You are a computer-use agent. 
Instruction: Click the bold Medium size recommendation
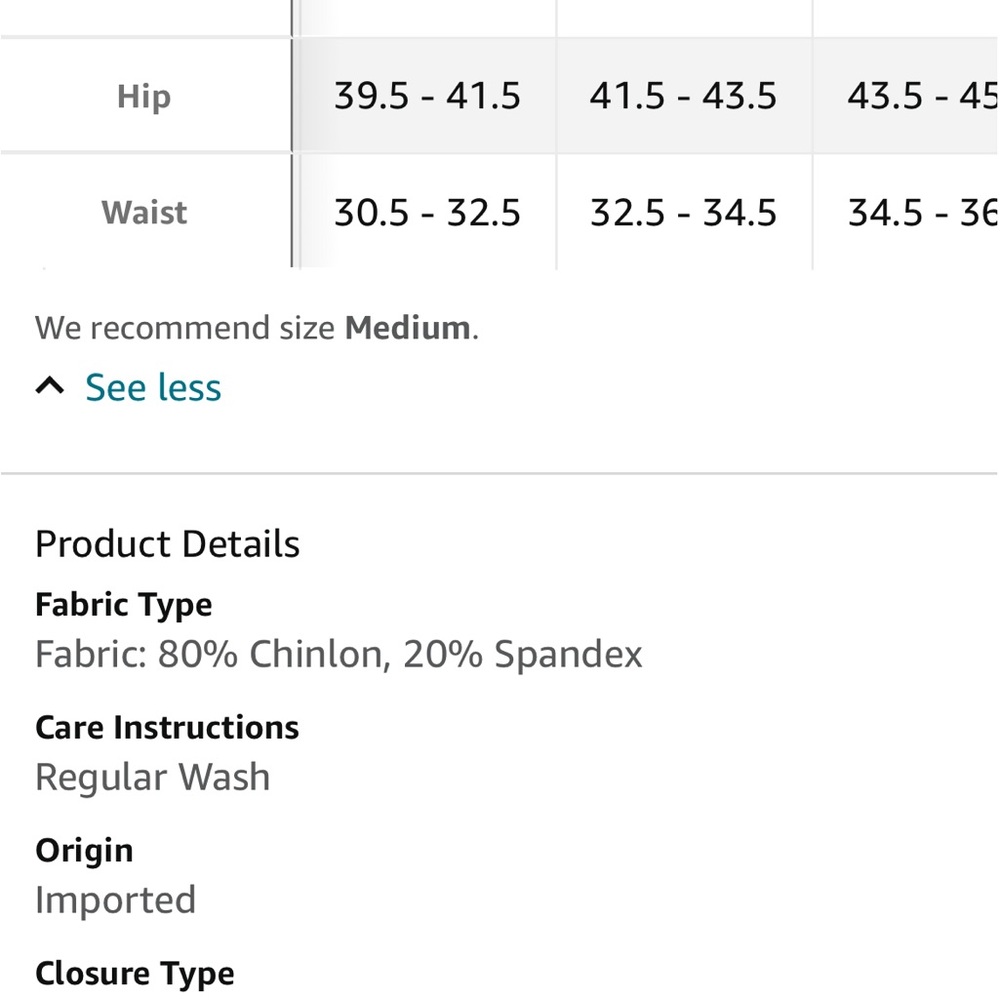[x=407, y=328]
